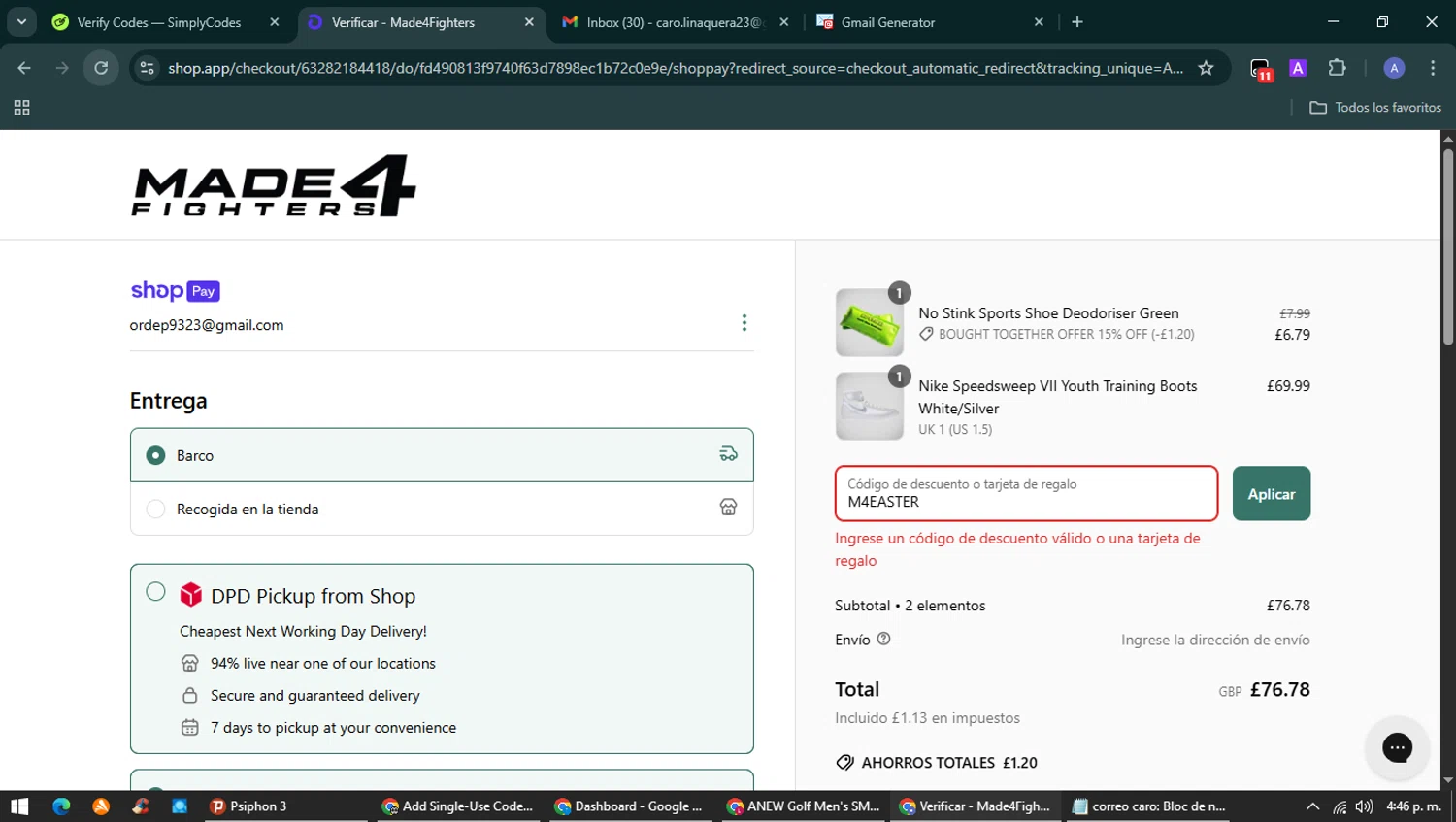
Task: Click the delivery truck icon in Barco row
Action: [x=728, y=454]
